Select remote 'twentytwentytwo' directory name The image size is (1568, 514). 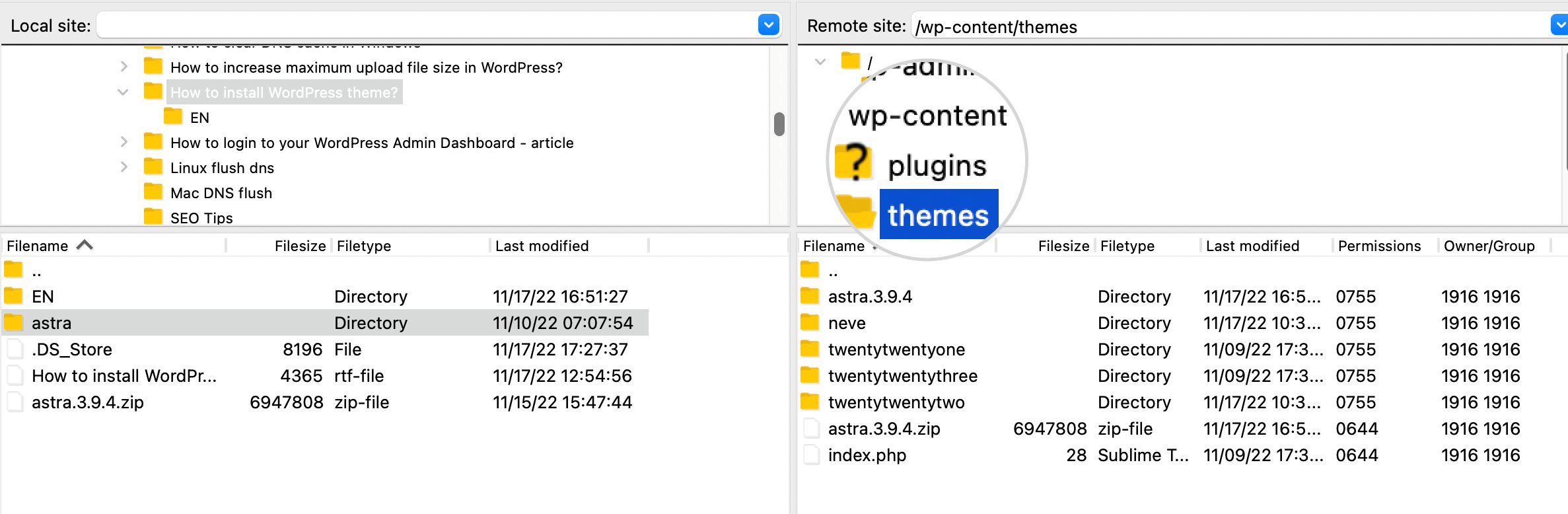pos(896,402)
